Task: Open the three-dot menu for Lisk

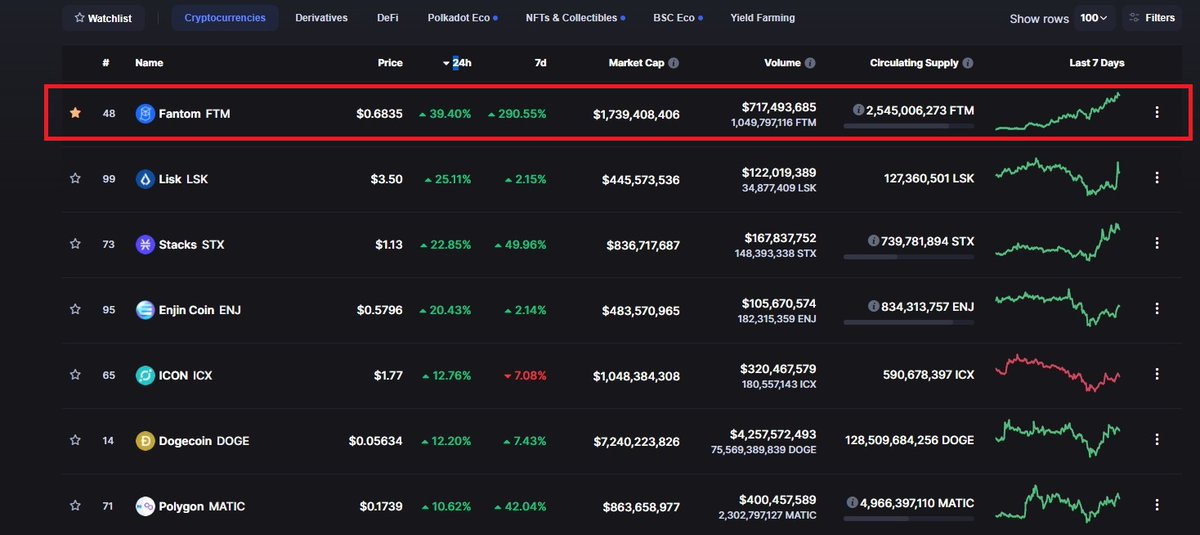Action: pos(1157,178)
